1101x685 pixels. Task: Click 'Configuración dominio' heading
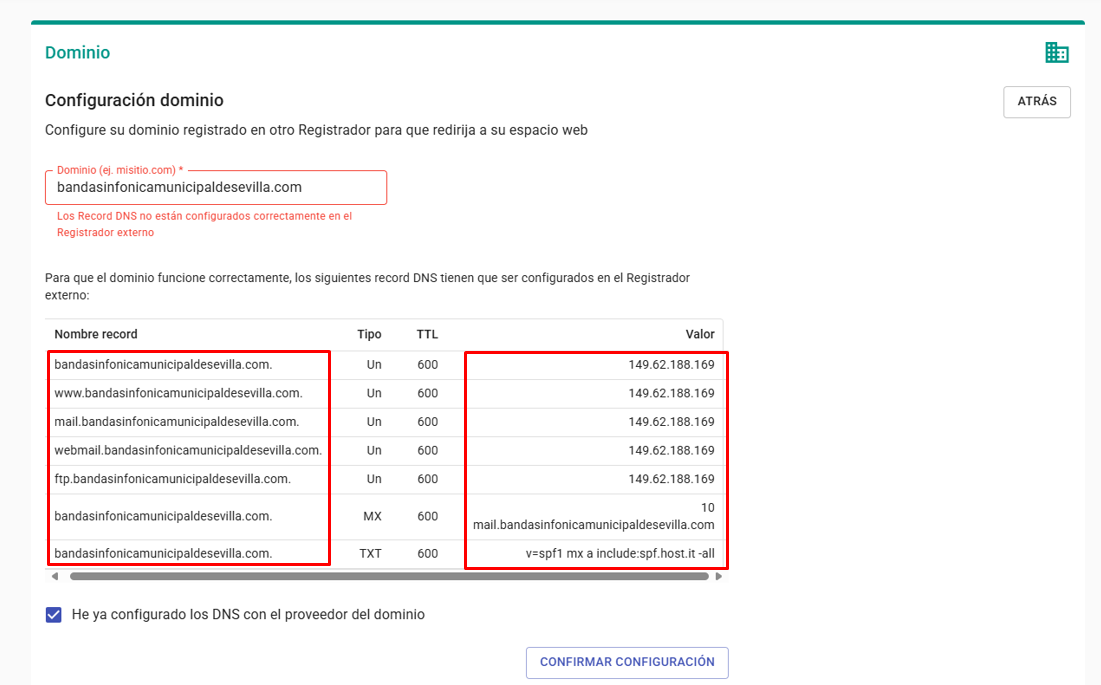134,100
